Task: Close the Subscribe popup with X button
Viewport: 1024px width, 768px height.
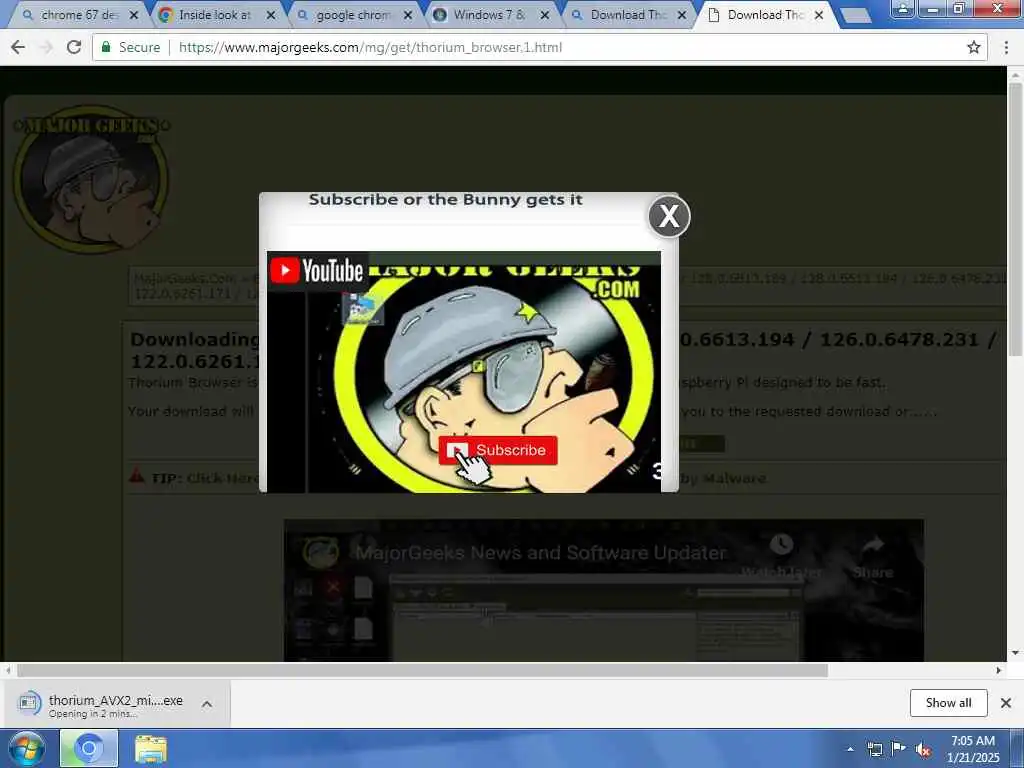Action: [x=669, y=216]
